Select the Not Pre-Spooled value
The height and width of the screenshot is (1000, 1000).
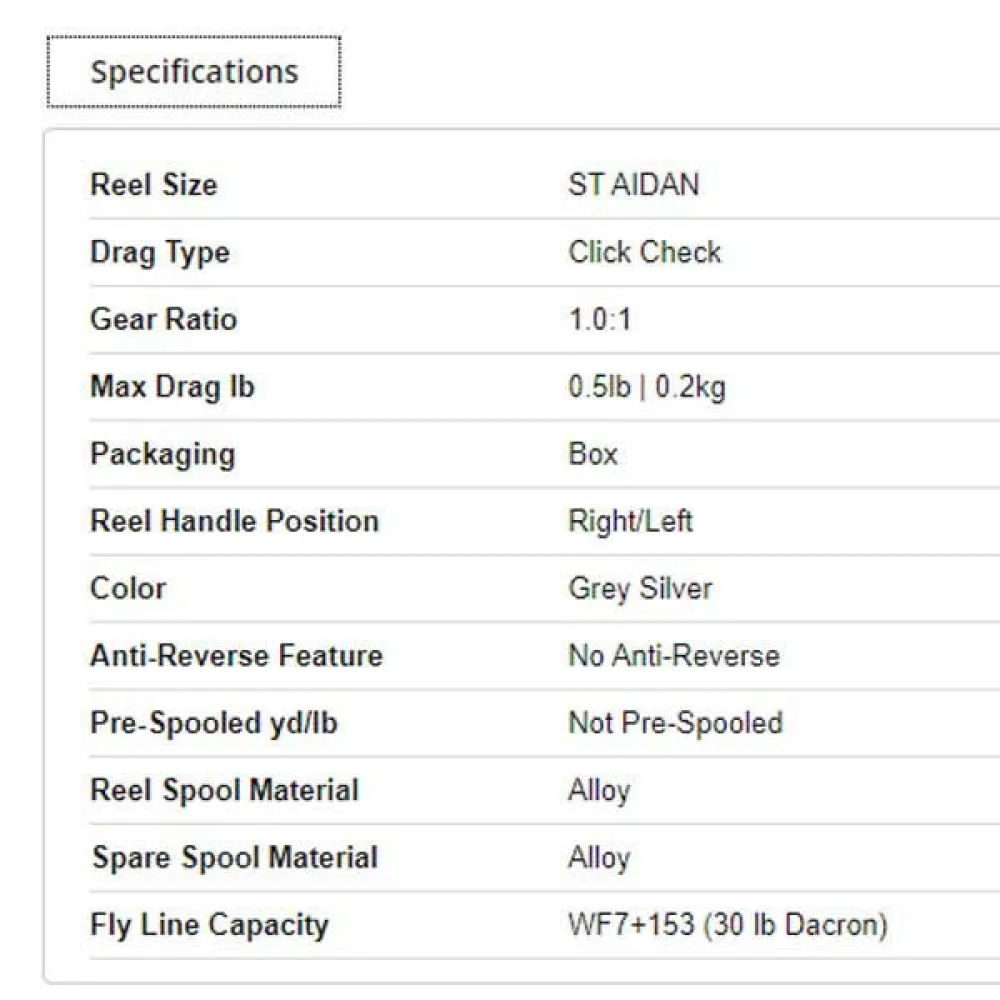(675, 723)
